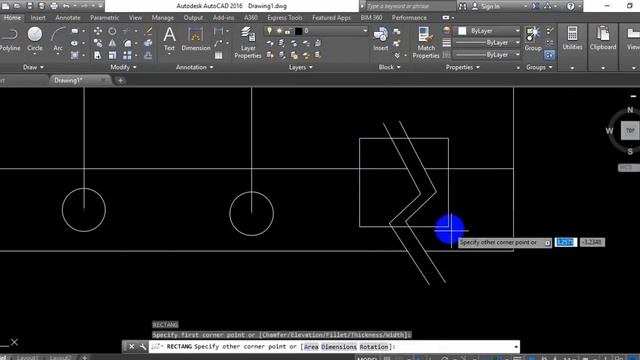Screen dimensions: 640x360
Task: Click the Match Properties tool
Action: click(426, 42)
